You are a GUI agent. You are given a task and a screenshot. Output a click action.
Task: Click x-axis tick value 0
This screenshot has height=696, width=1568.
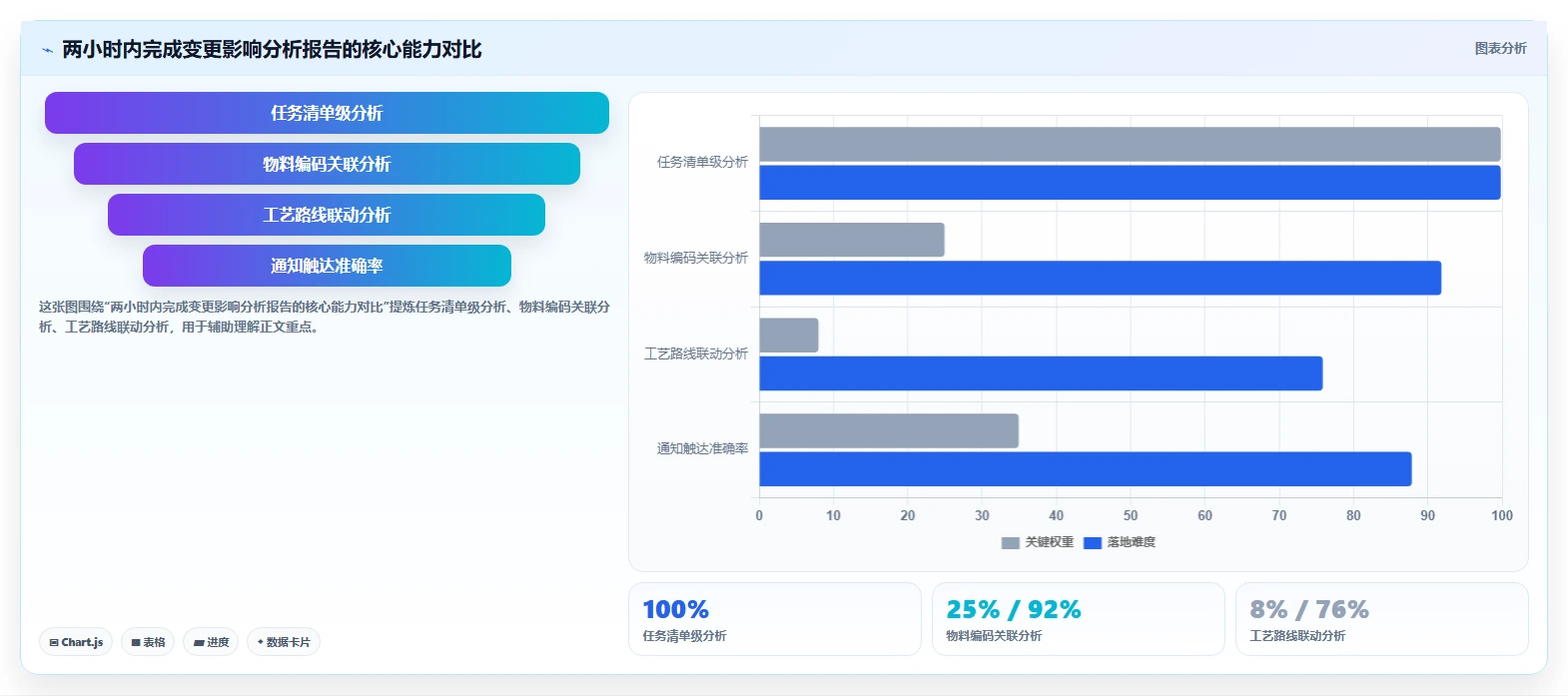[x=759, y=515]
